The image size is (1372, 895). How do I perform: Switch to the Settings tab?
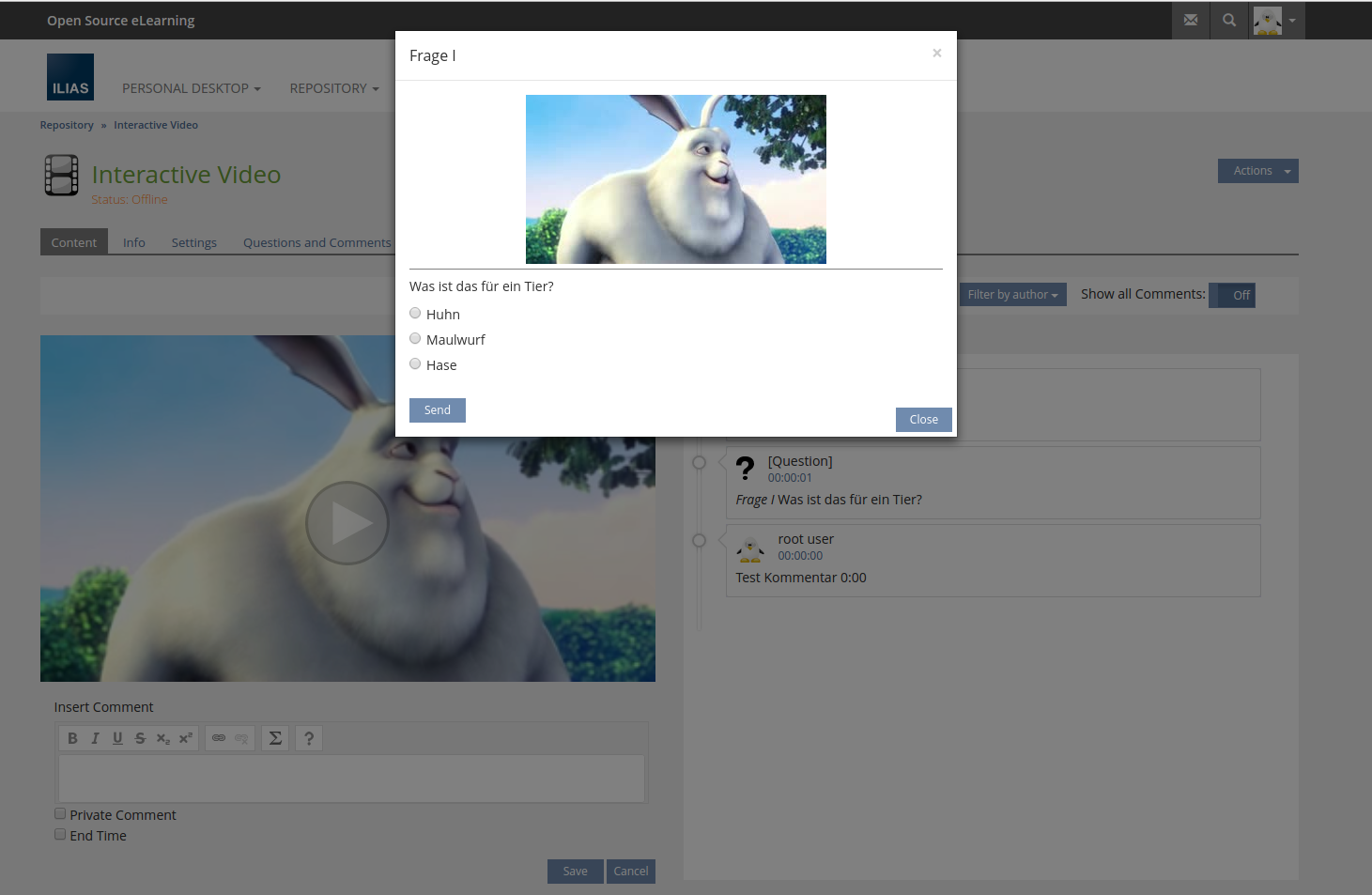[193, 242]
